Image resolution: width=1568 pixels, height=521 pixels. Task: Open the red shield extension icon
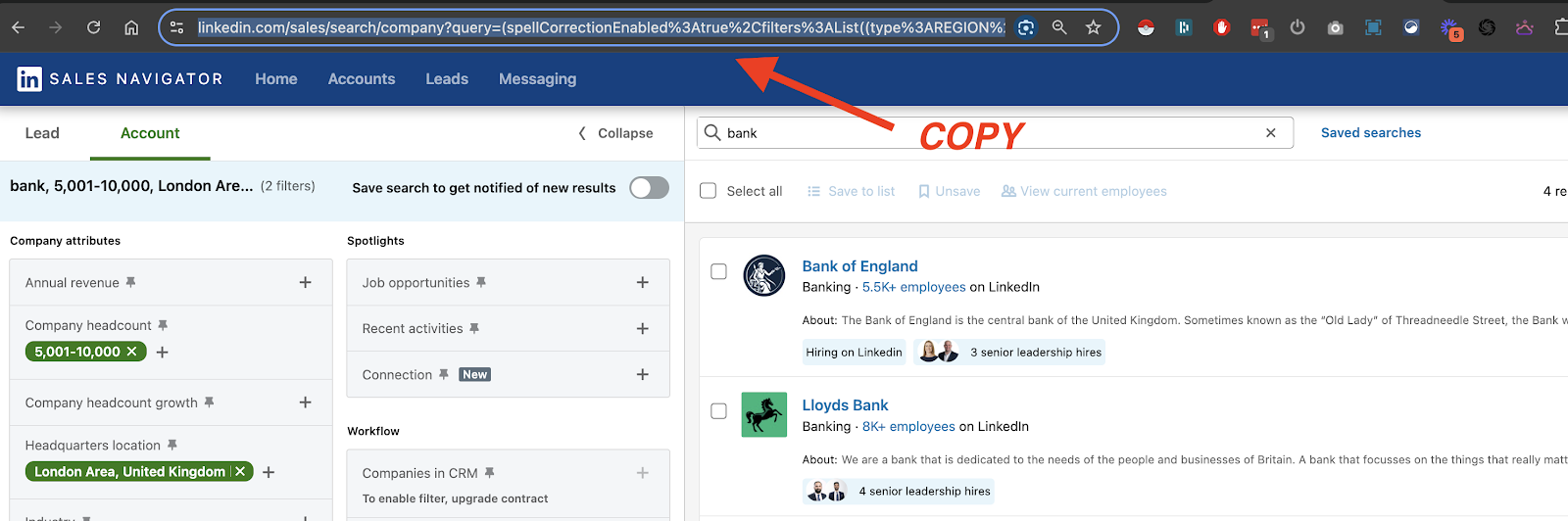[1221, 27]
